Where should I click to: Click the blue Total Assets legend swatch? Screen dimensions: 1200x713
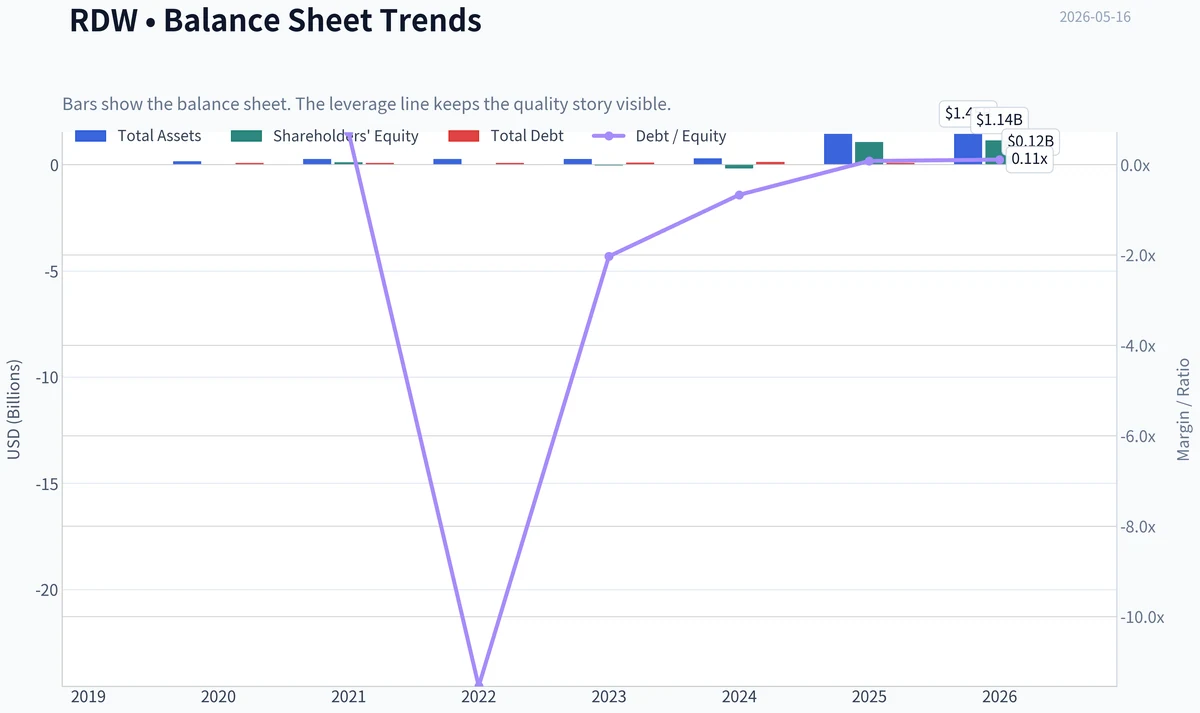click(90, 136)
